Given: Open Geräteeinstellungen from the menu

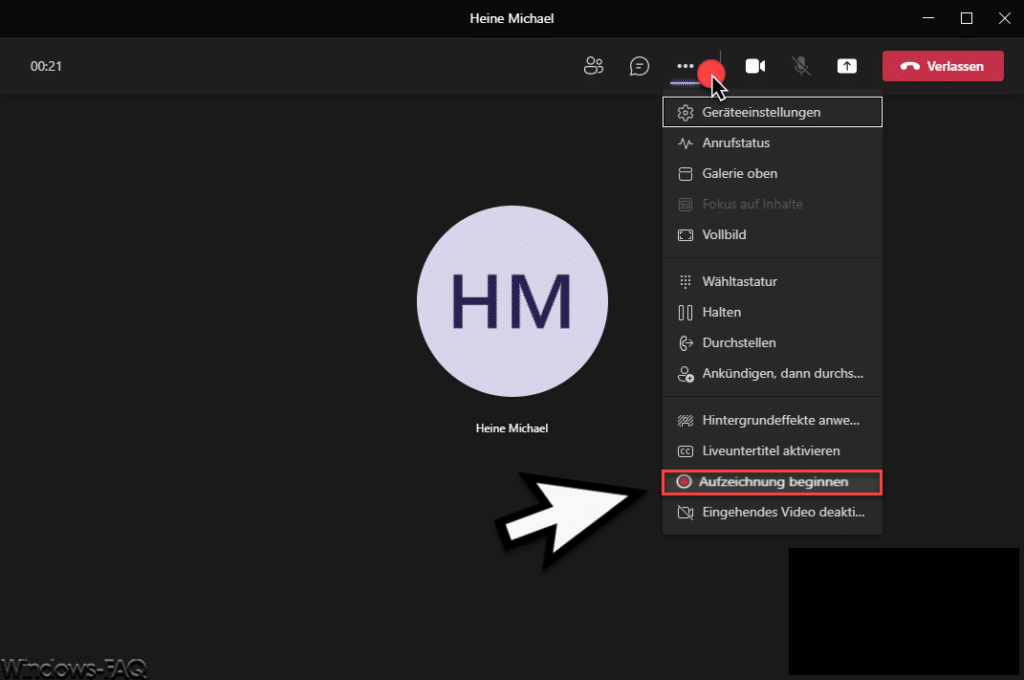Looking at the screenshot, I should coord(772,112).
